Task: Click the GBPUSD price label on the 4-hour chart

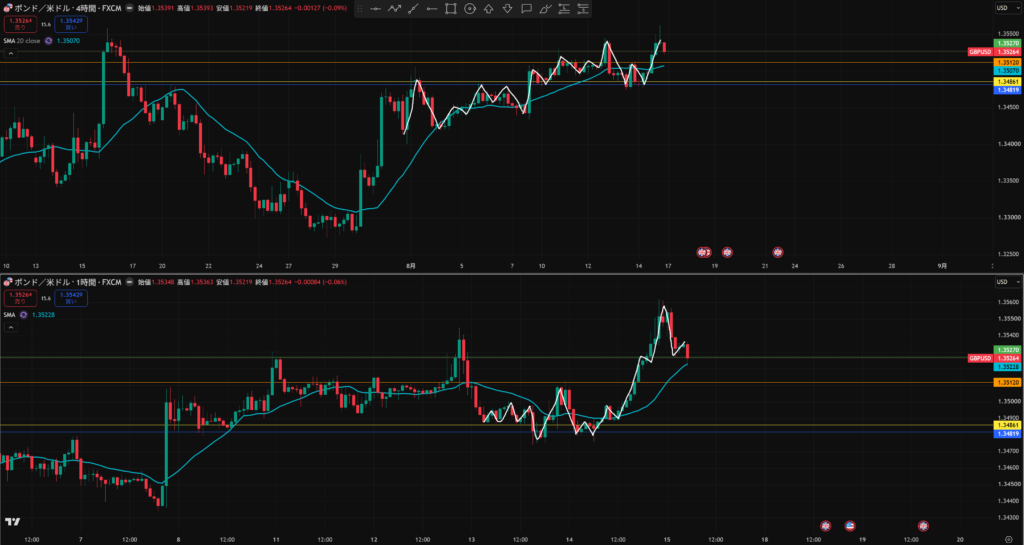Action: (x=980, y=52)
